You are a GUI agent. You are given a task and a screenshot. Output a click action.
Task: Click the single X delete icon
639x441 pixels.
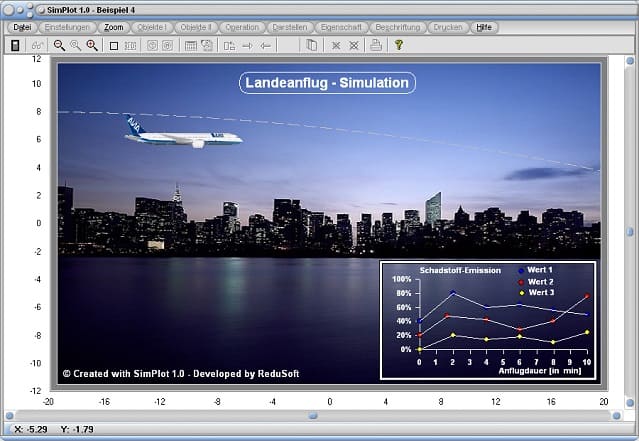[336, 46]
